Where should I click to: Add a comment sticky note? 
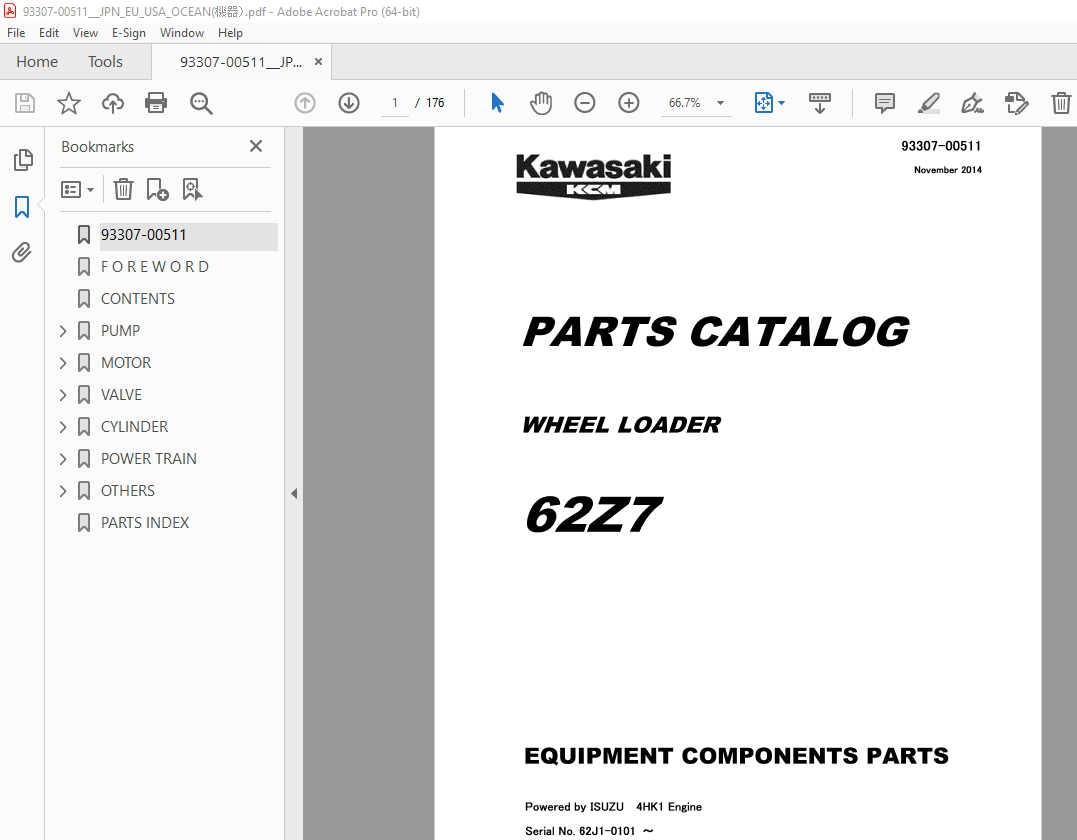(885, 103)
